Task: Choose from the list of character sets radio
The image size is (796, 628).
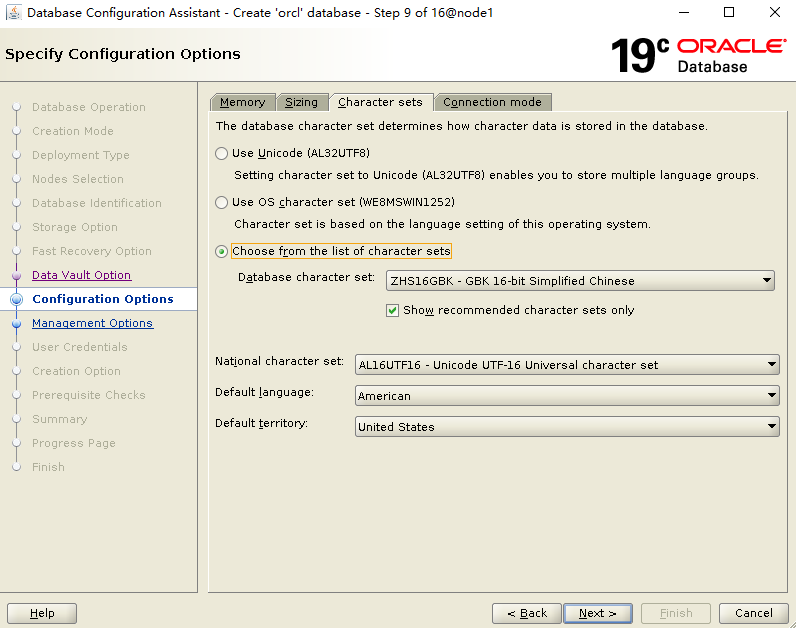Action: (x=221, y=251)
